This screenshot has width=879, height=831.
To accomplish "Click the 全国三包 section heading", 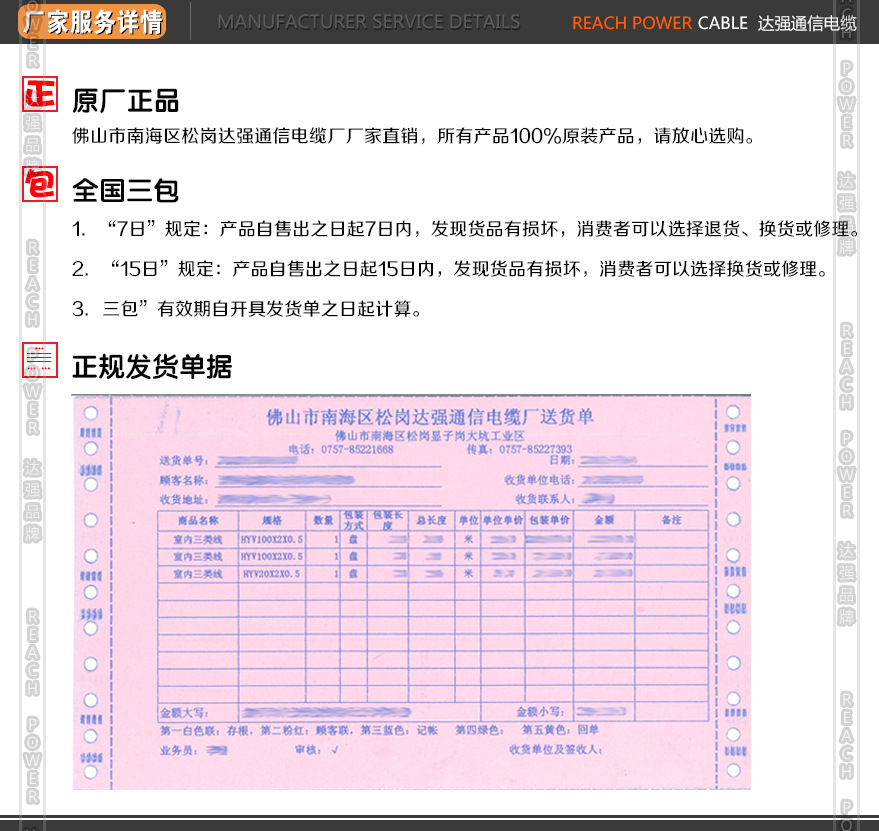I will click(126, 191).
